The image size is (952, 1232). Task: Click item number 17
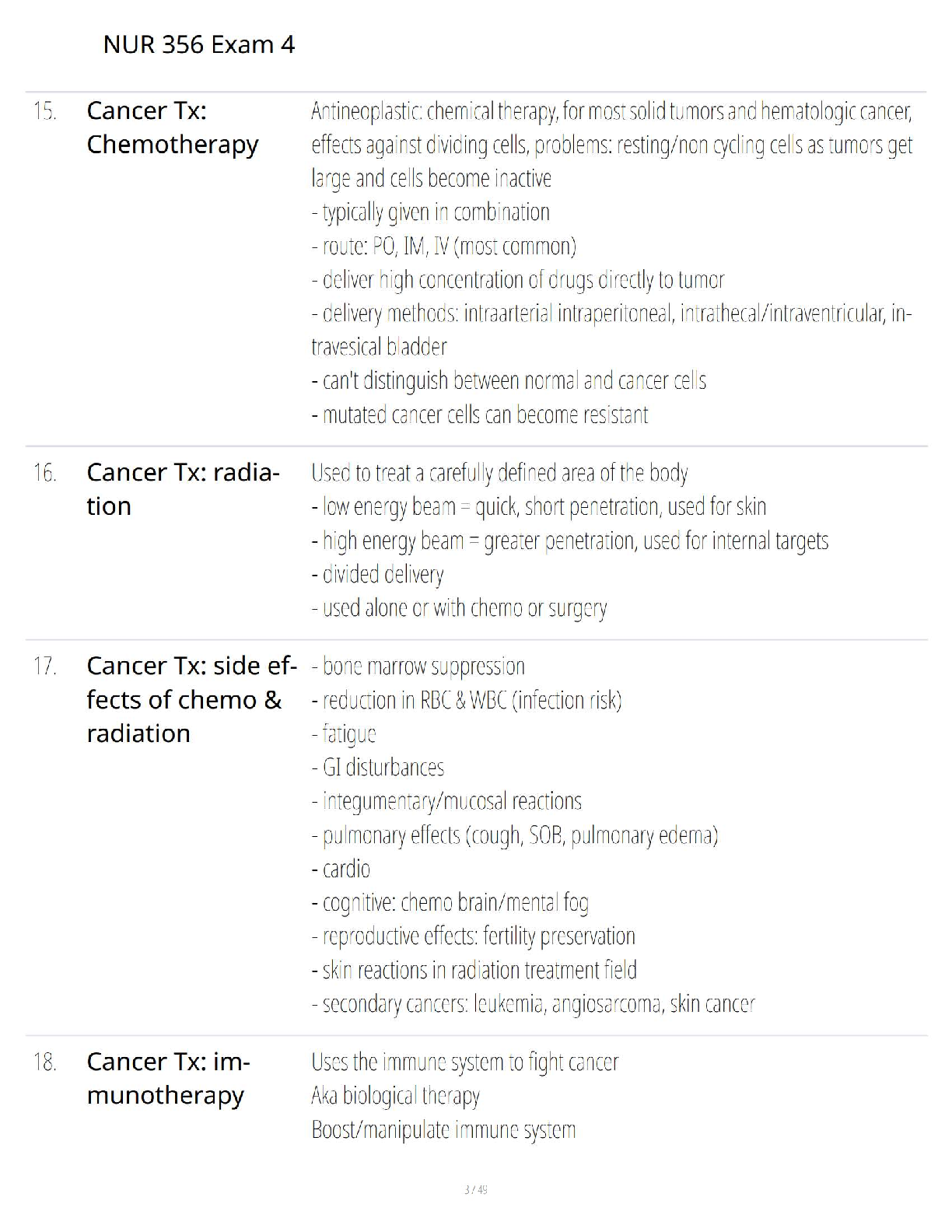[45, 667]
